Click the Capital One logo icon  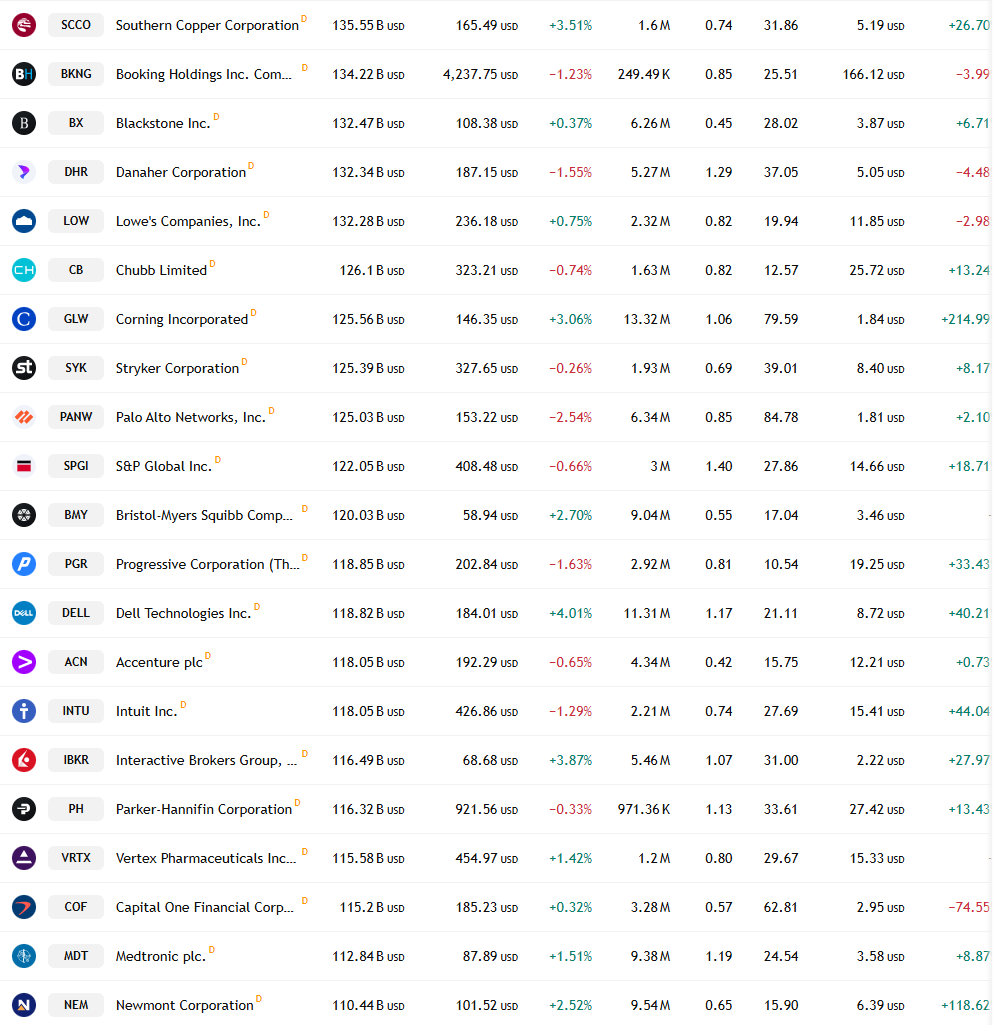click(x=24, y=907)
